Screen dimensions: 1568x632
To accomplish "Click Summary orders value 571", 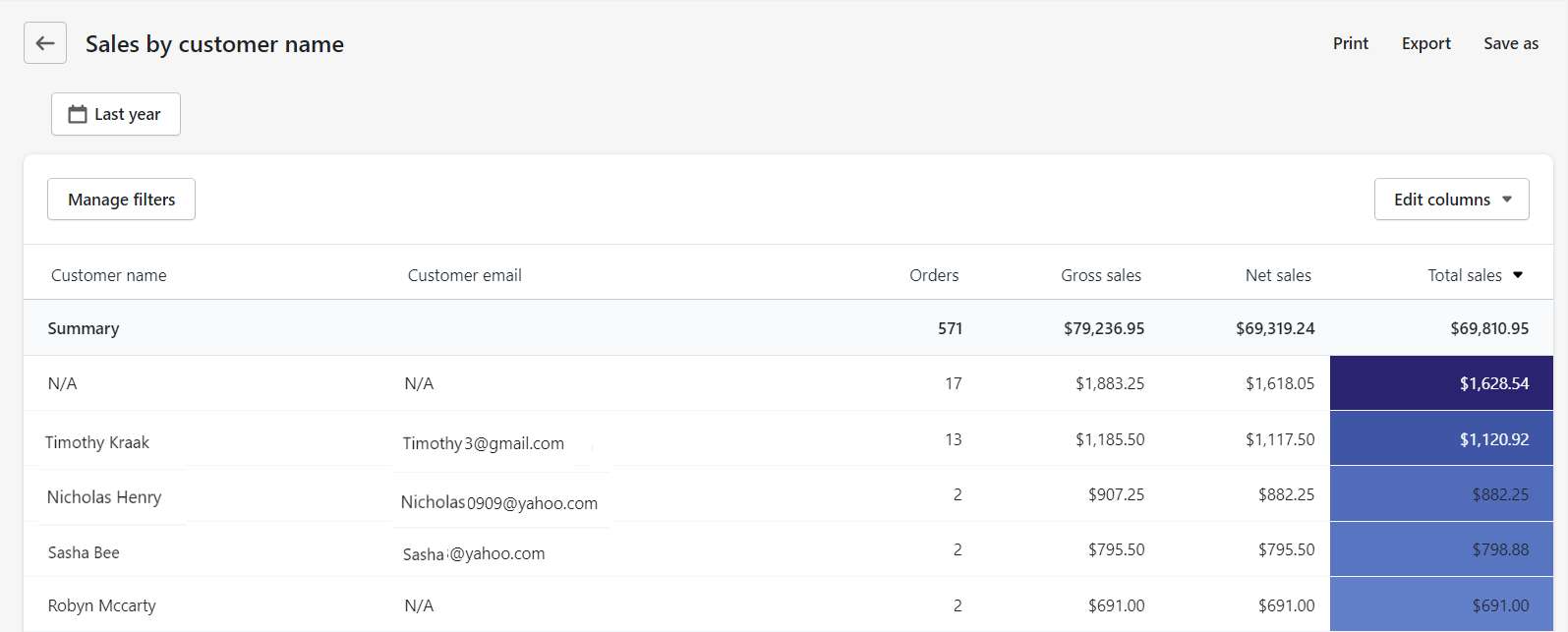I will tap(950, 328).
